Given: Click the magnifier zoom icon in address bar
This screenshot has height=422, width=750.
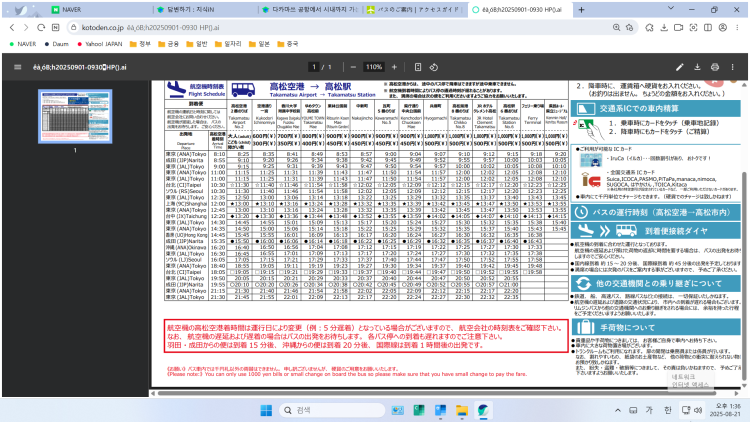Looking at the screenshot, I should (616, 28).
